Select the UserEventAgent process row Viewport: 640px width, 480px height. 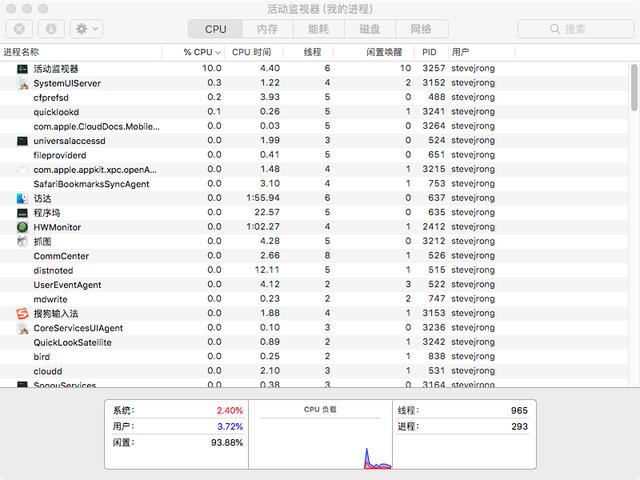[314, 285]
